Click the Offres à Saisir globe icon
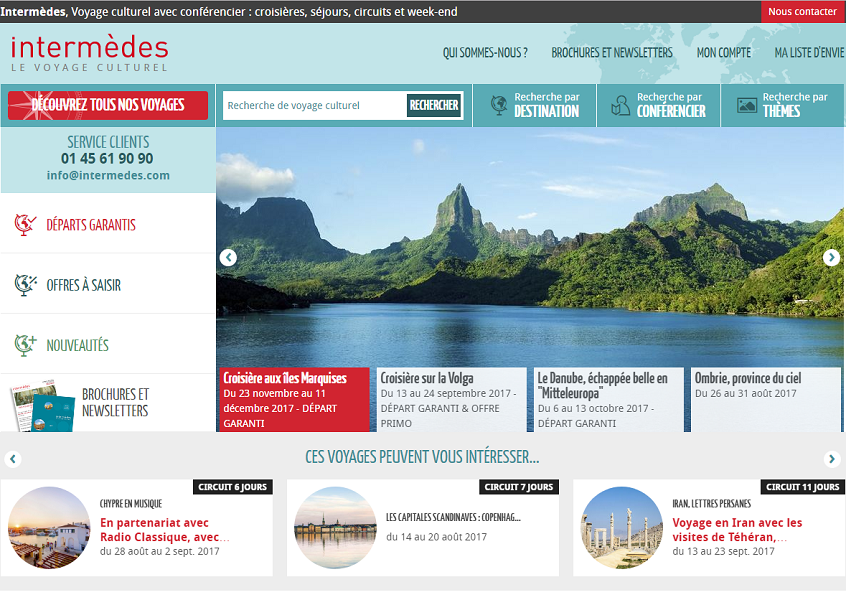Viewport: 846px width, 600px height. [25, 285]
